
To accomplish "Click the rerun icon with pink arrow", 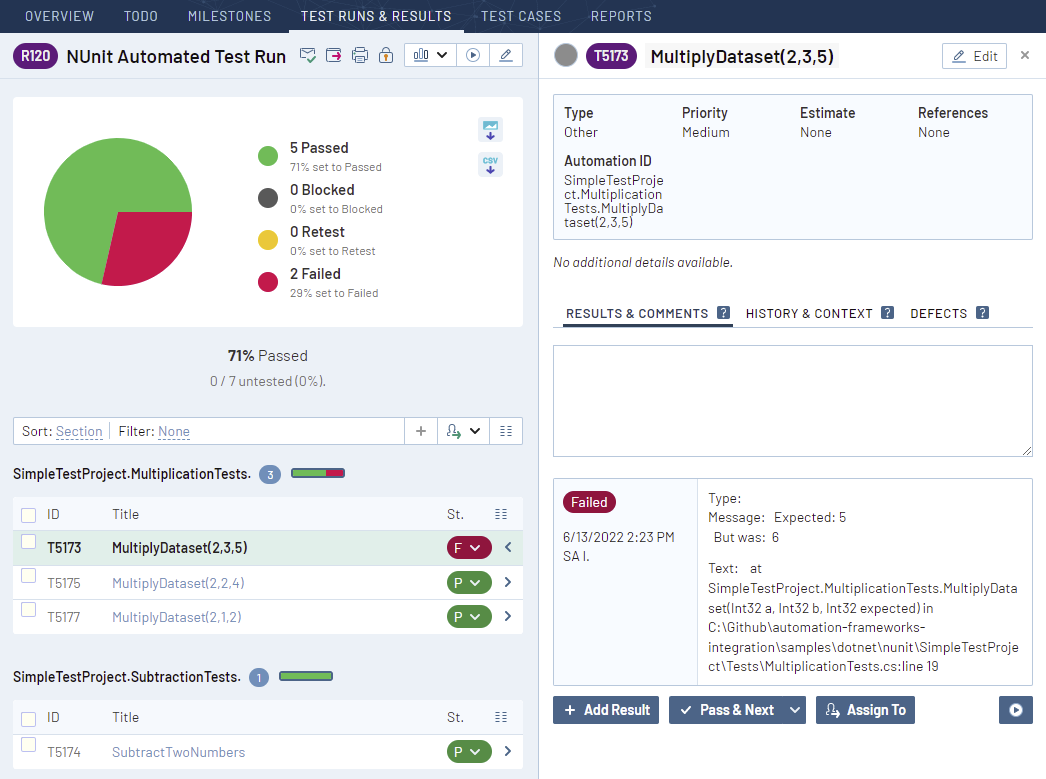I will click(x=334, y=56).
